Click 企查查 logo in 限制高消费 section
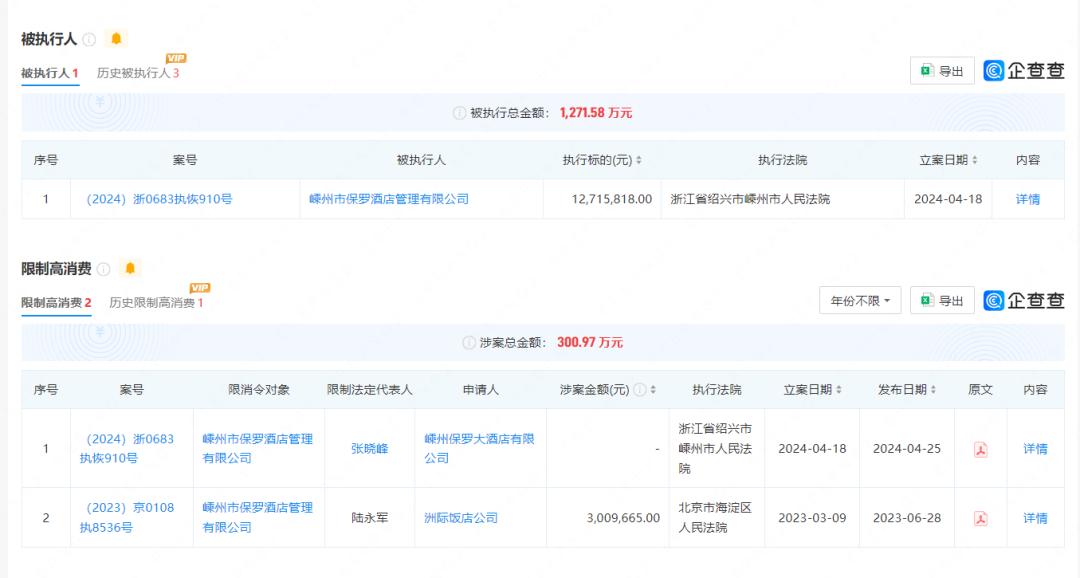 [1024, 300]
